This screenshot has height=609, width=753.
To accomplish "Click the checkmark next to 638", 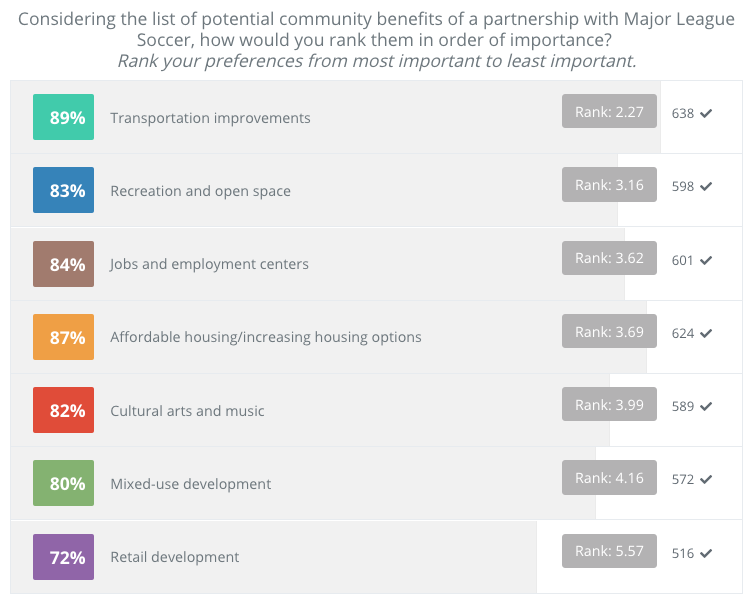I will pos(706,114).
